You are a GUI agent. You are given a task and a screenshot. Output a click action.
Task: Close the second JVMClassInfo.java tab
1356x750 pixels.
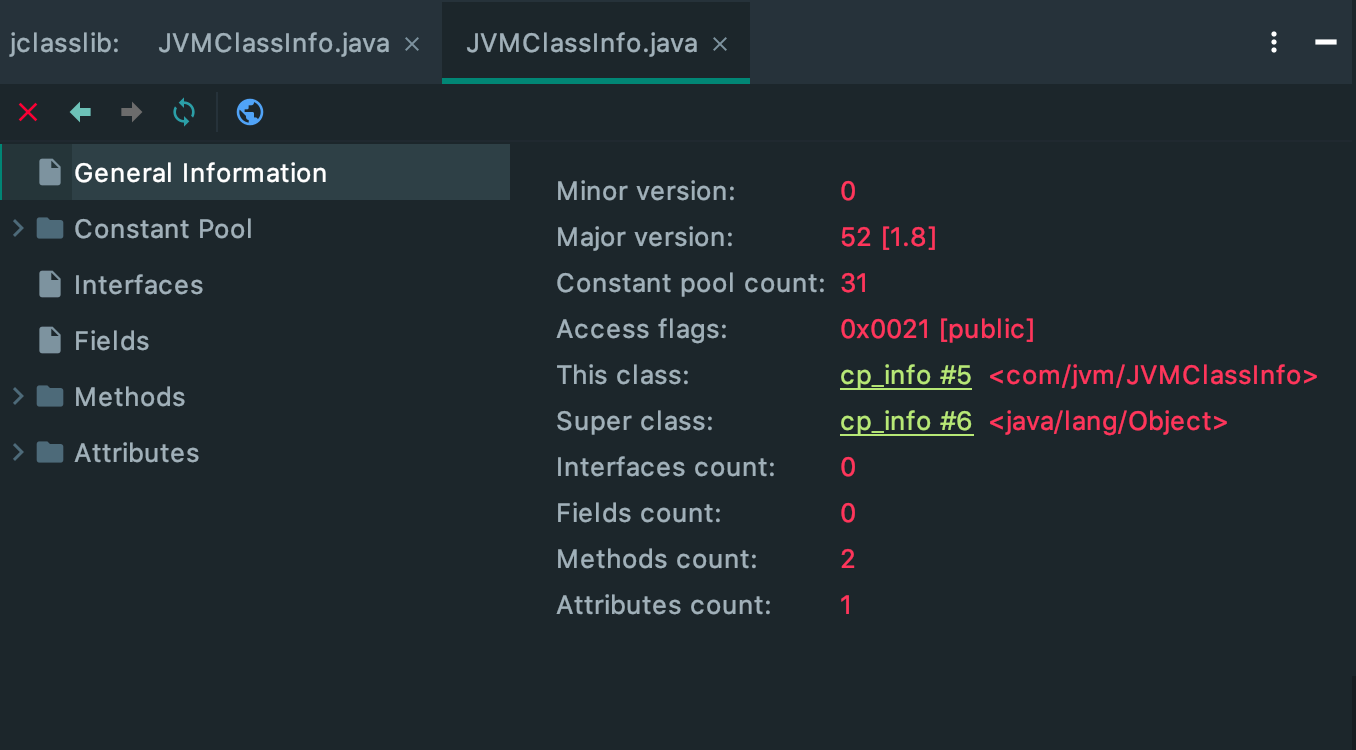pos(720,44)
